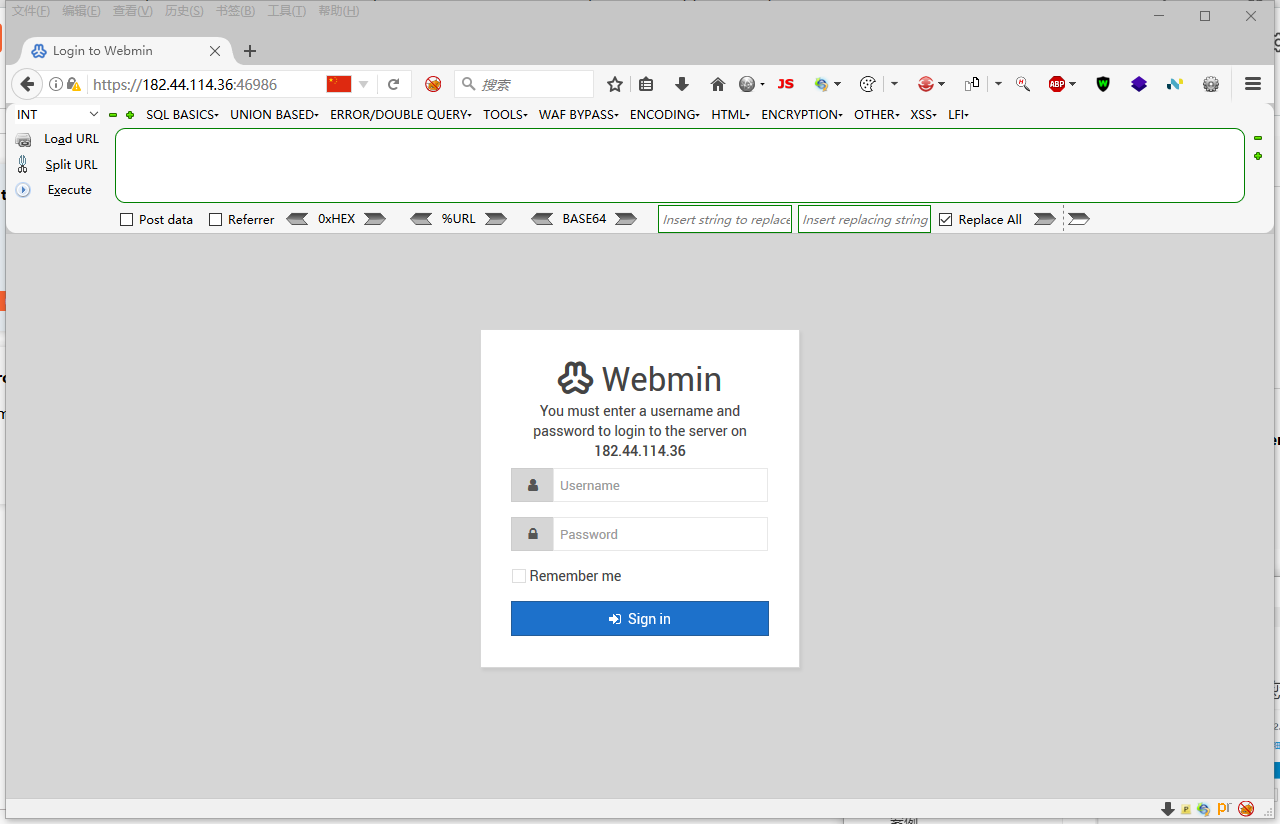Bookmark this page with the star icon
Viewport: 1280px width, 824px height.
tap(615, 84)
